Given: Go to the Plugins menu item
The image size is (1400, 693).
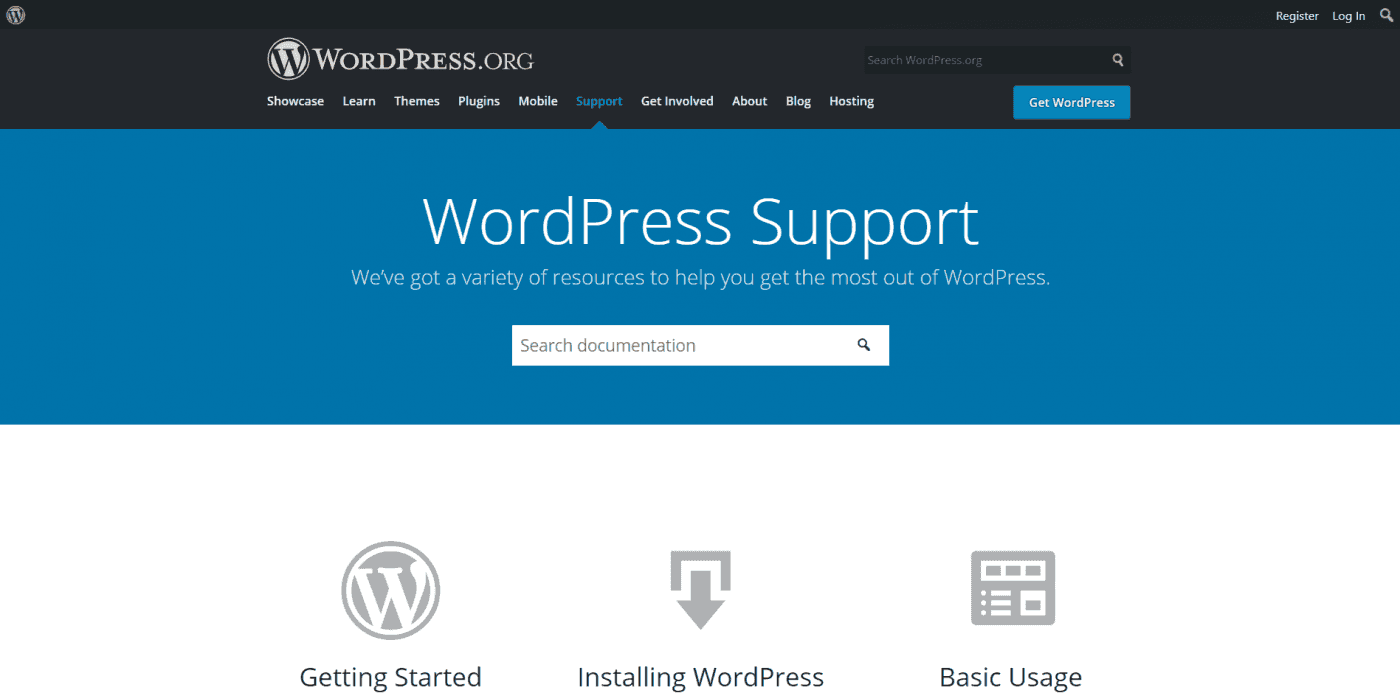Looking at the screenshot, I should [x=479, y=101].
